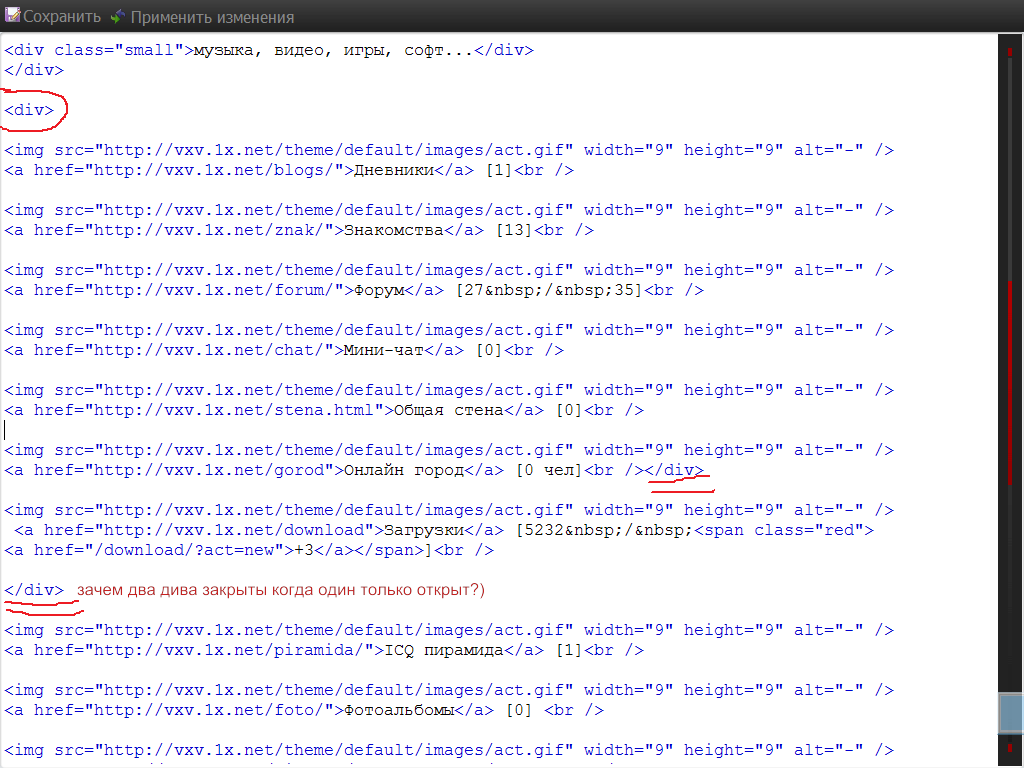
Task: Click the red comment about two divs
Action: (x=280, y=590)
